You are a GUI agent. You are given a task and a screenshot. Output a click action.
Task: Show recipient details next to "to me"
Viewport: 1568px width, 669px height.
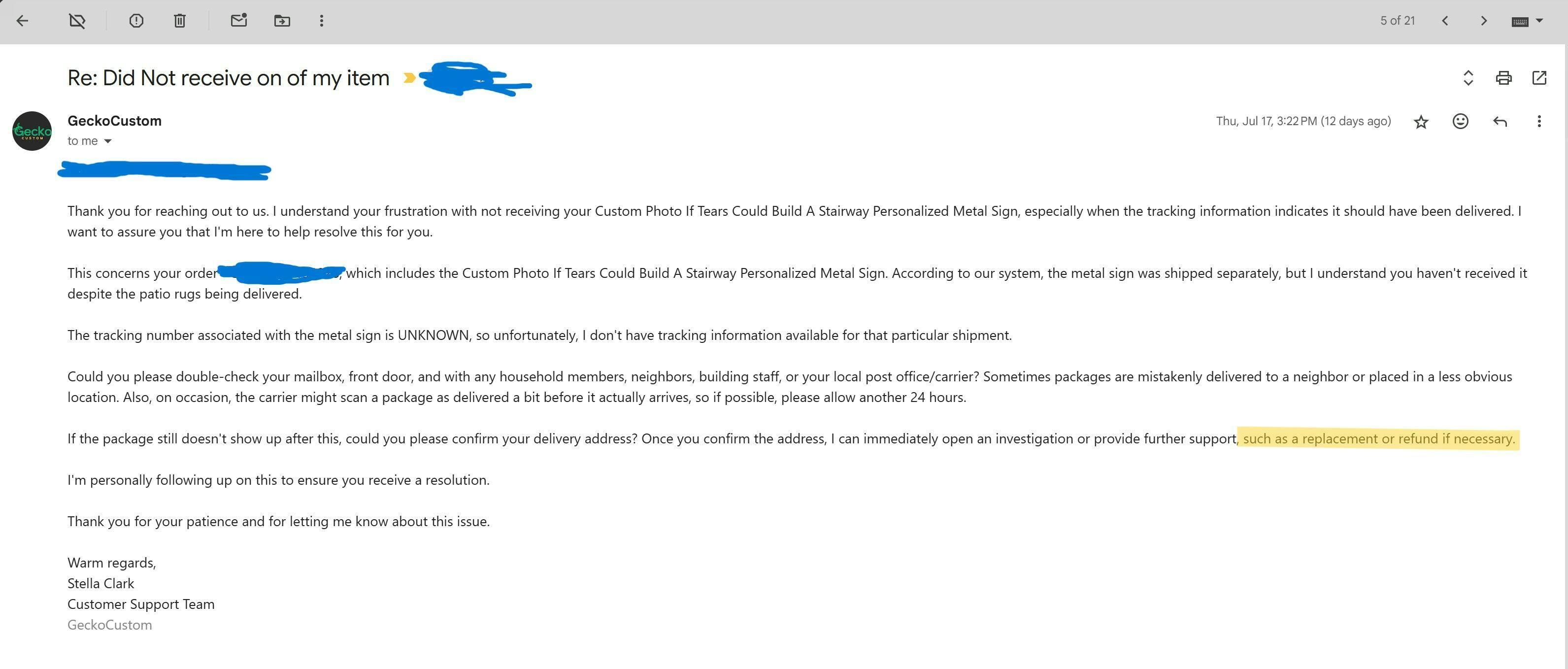[x=108, y=141]
